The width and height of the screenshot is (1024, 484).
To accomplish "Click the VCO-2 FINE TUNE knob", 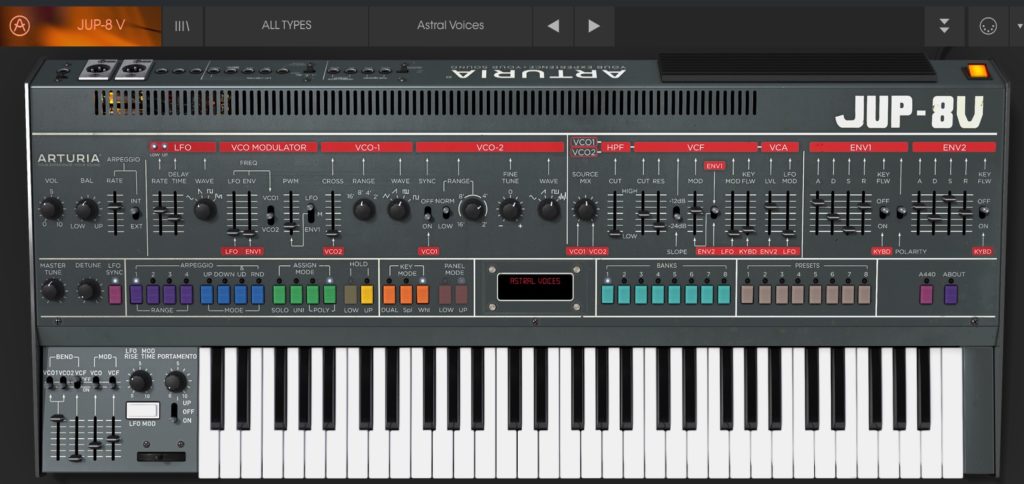I will click(x=511, y=209).
